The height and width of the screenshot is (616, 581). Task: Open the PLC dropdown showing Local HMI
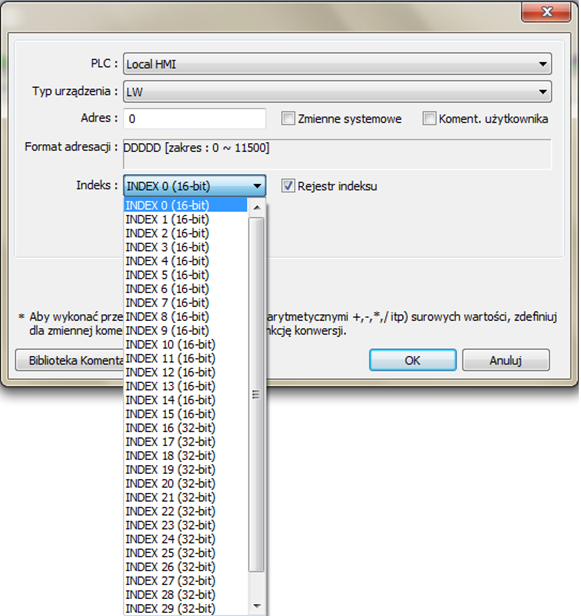pyautogui.click(x=337, y=64)
